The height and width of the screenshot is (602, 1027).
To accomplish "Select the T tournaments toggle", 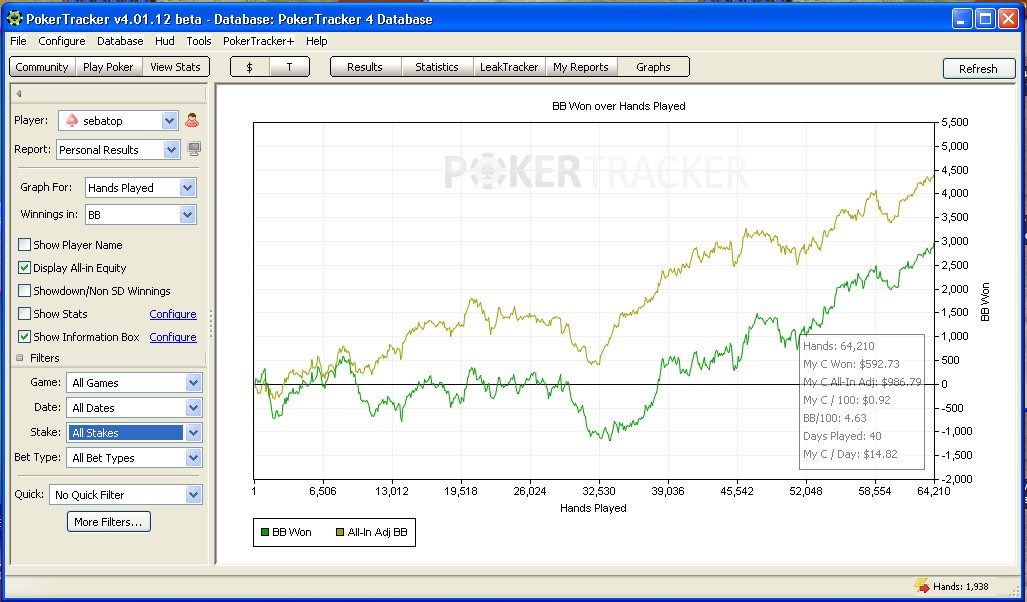I will tap(289, 67).
